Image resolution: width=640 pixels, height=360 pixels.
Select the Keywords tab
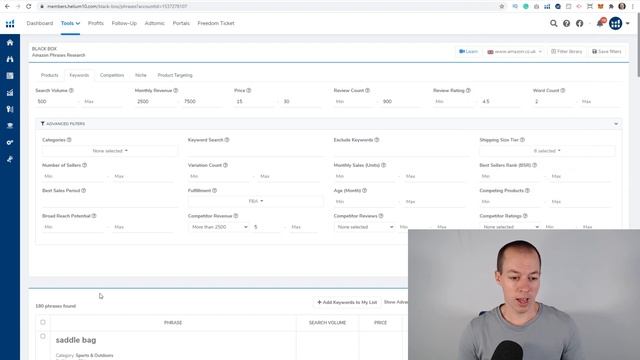pyautogui.click(x=79, y=75)
